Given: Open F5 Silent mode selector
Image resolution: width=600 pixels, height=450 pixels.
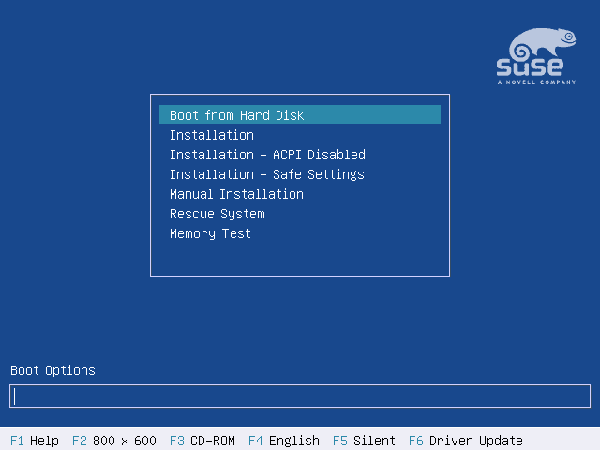Looking at the screenshot, I should [364, 440].
